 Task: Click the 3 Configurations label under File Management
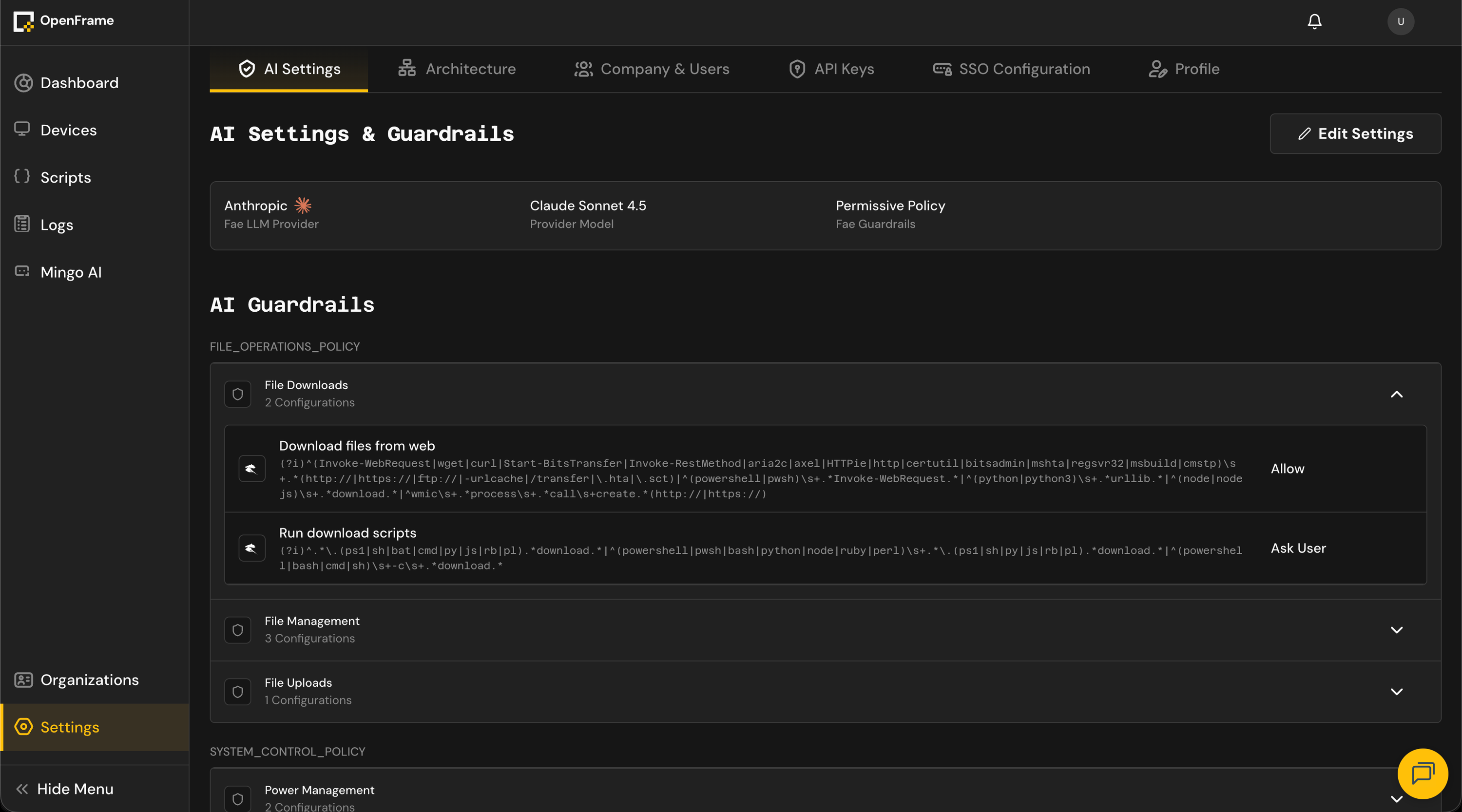click(310, 639)
